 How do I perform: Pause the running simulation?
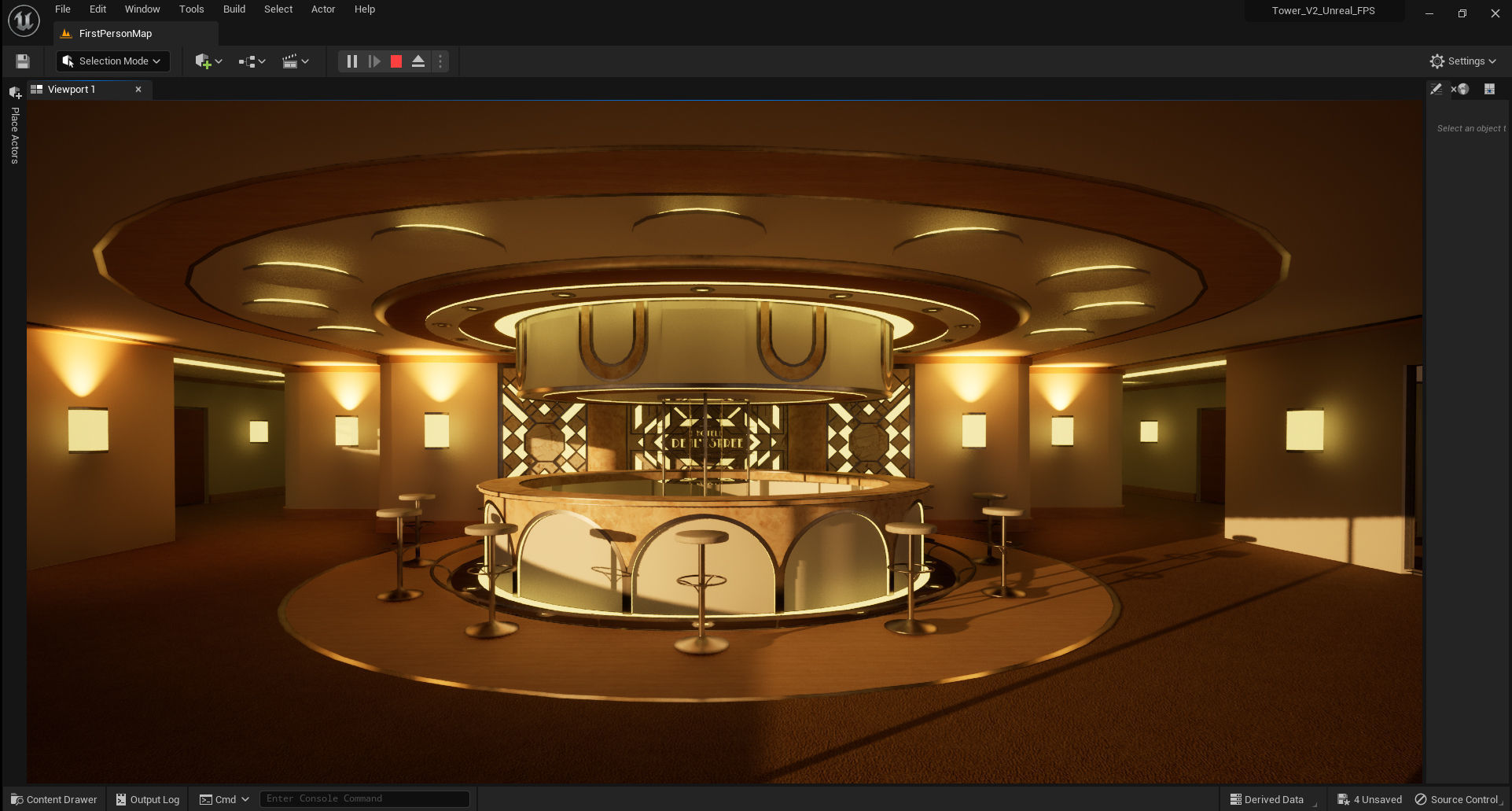[351, 61]
